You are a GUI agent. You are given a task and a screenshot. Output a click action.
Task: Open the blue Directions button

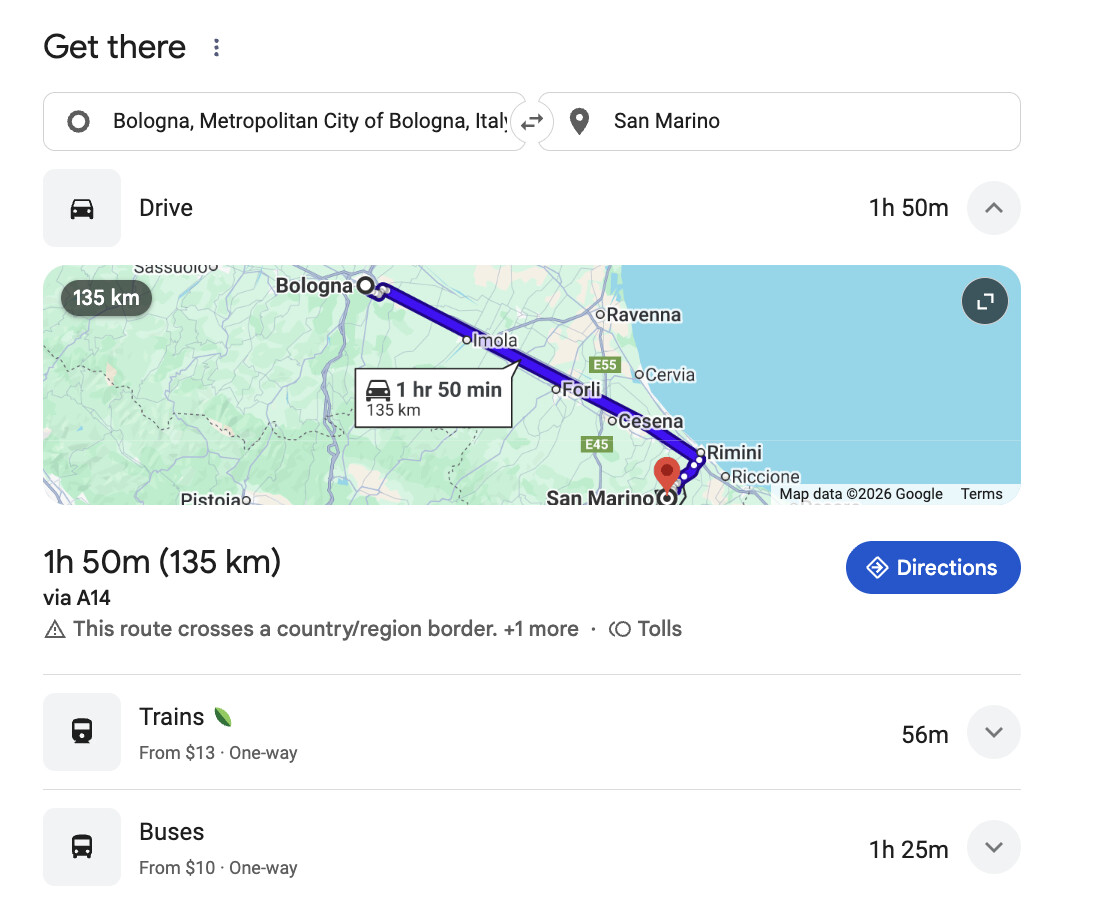click(932, 568)
